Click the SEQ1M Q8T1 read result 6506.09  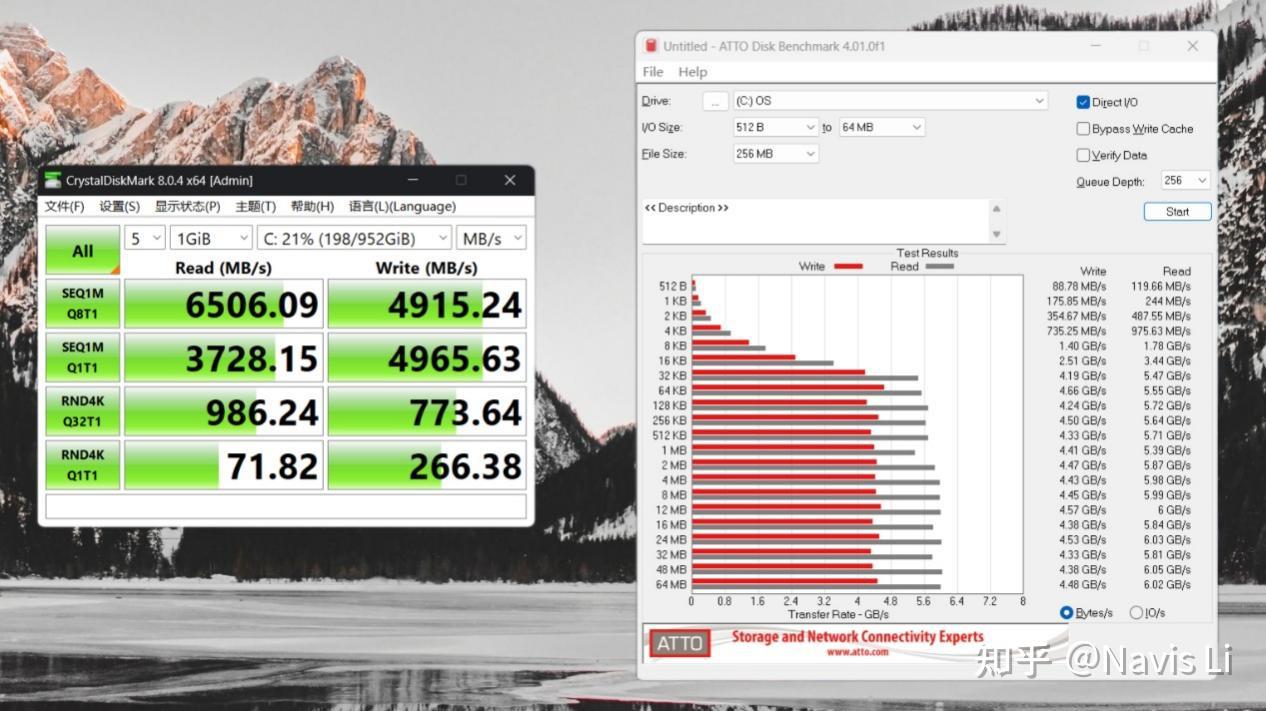223,304
